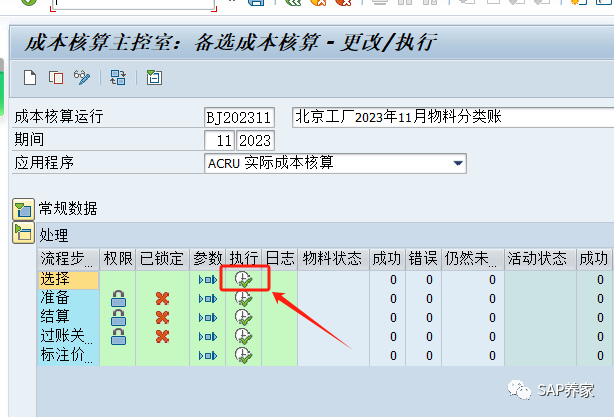Click the 权限 column header
This screenshot has height=417, width=614.
coord(118,259)
